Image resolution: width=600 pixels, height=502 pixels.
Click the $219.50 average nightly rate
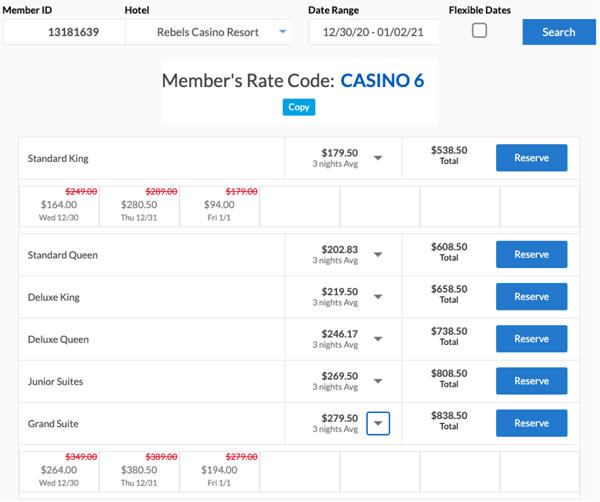pyautogui.click(x=339, y=292)
